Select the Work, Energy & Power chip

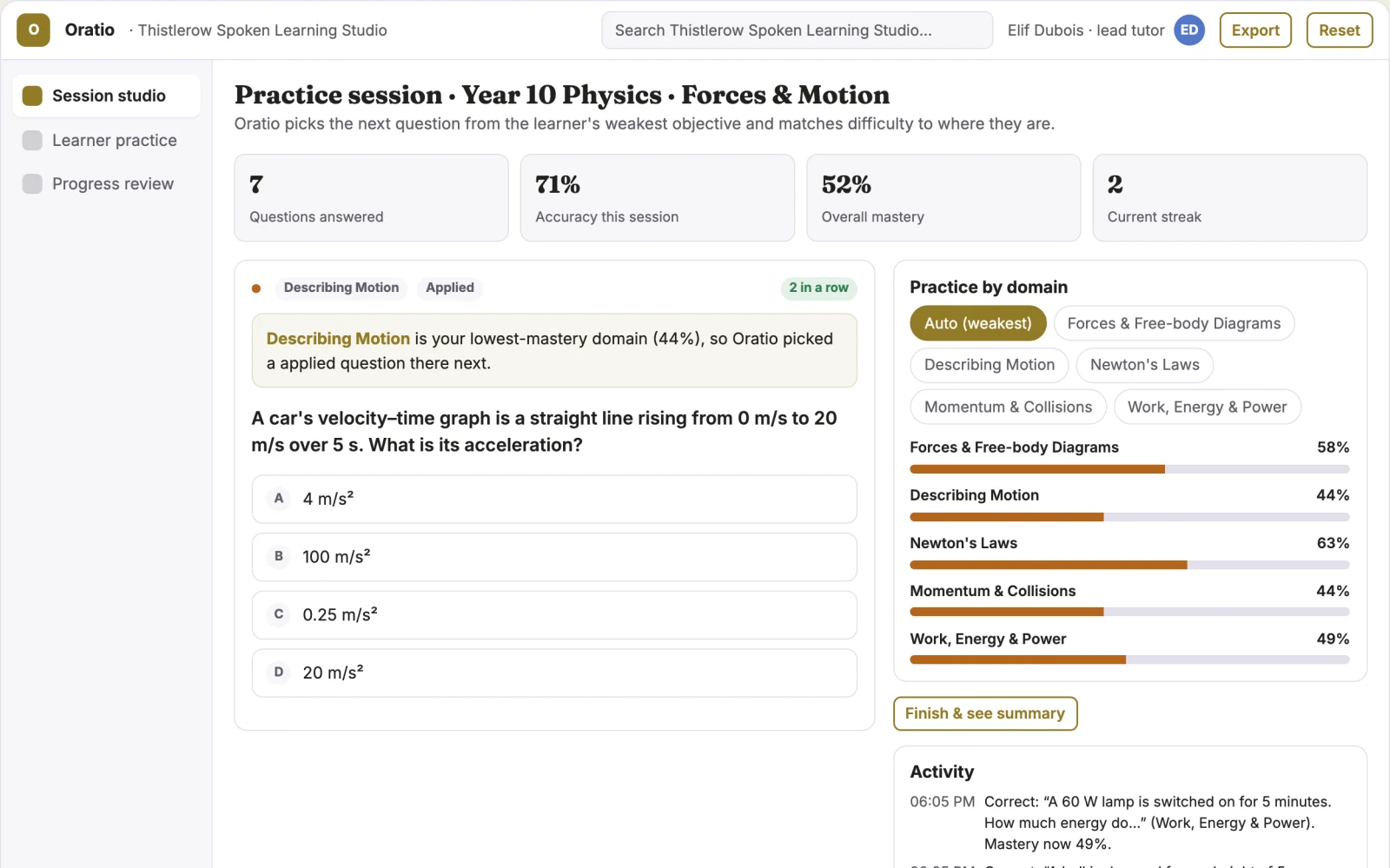1207,407
